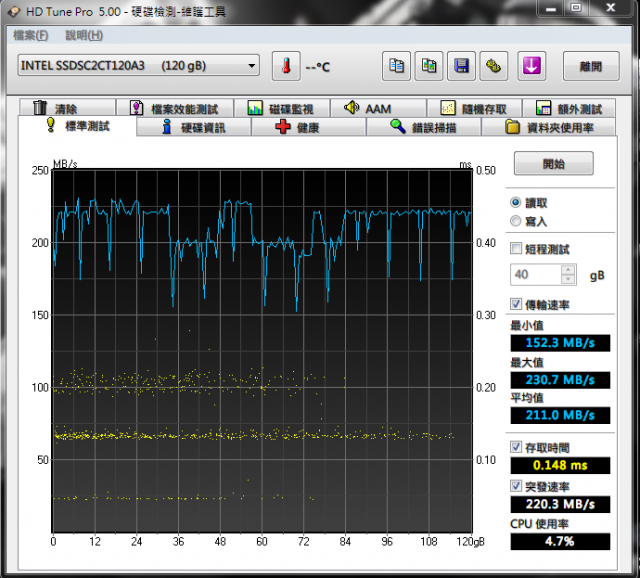This screenshot has height=578, width=640.
Task: Decrease short stroke size with down arrow
Action: 568,279
